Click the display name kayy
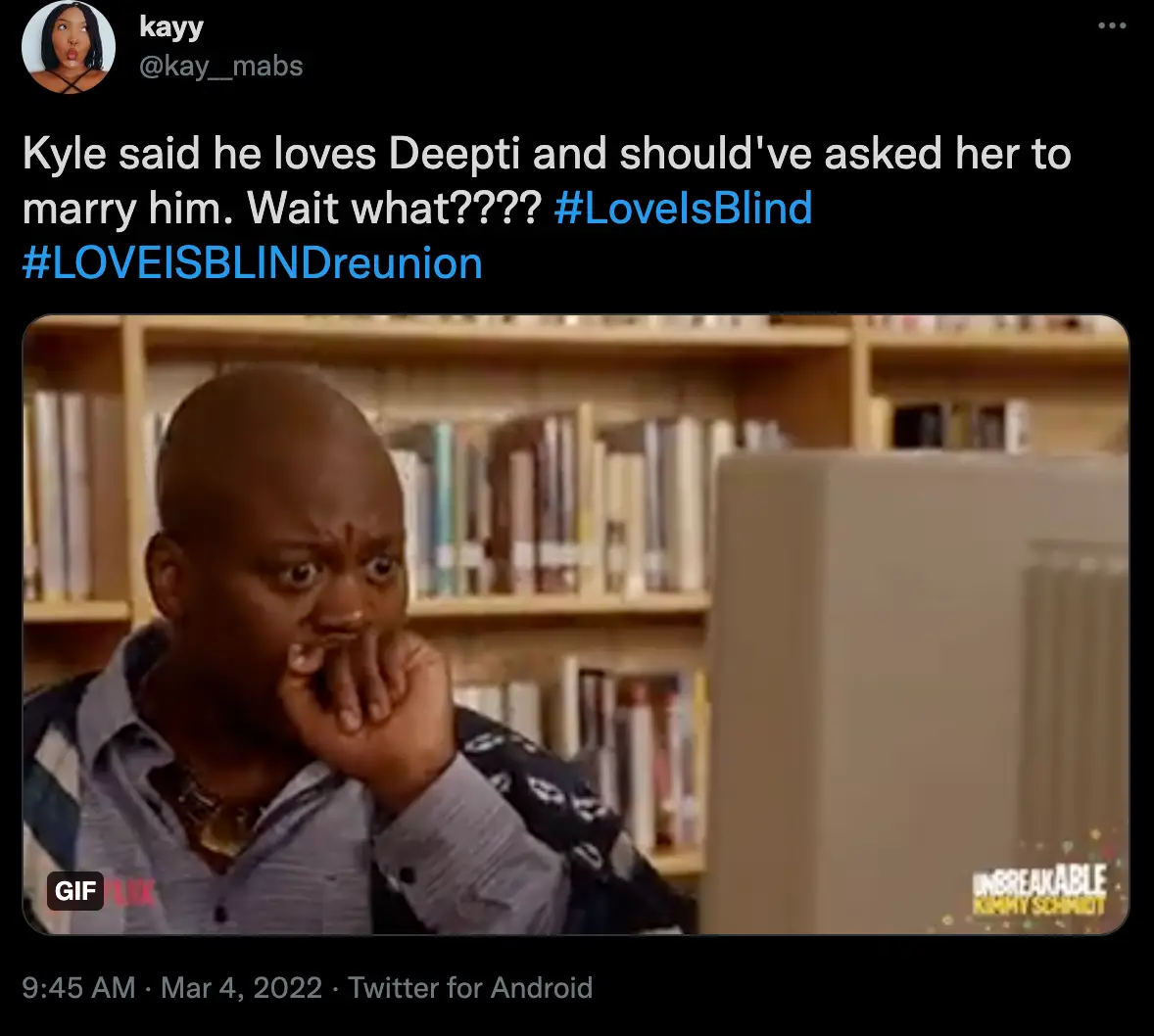Screen dimensions: 1154x1036 pos(171,26)
